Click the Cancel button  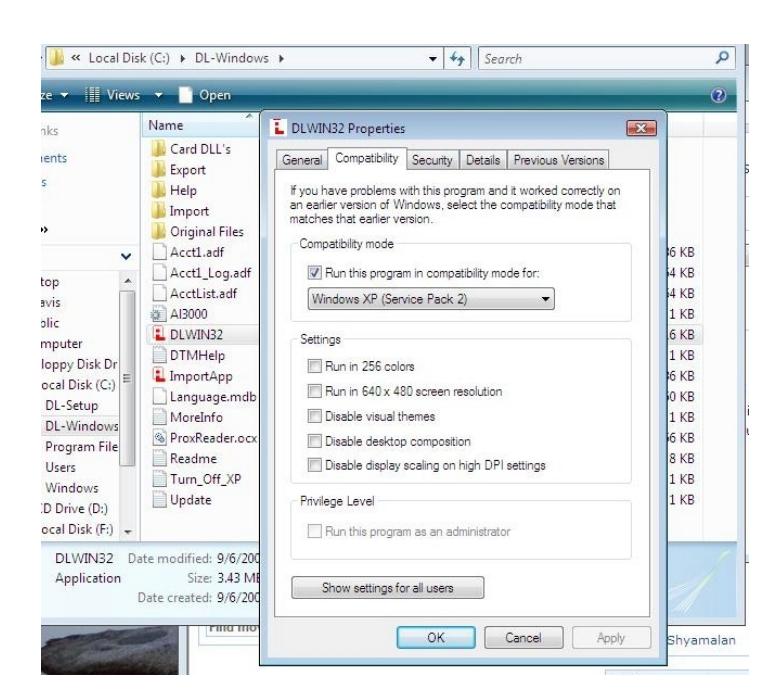point(523,638)
